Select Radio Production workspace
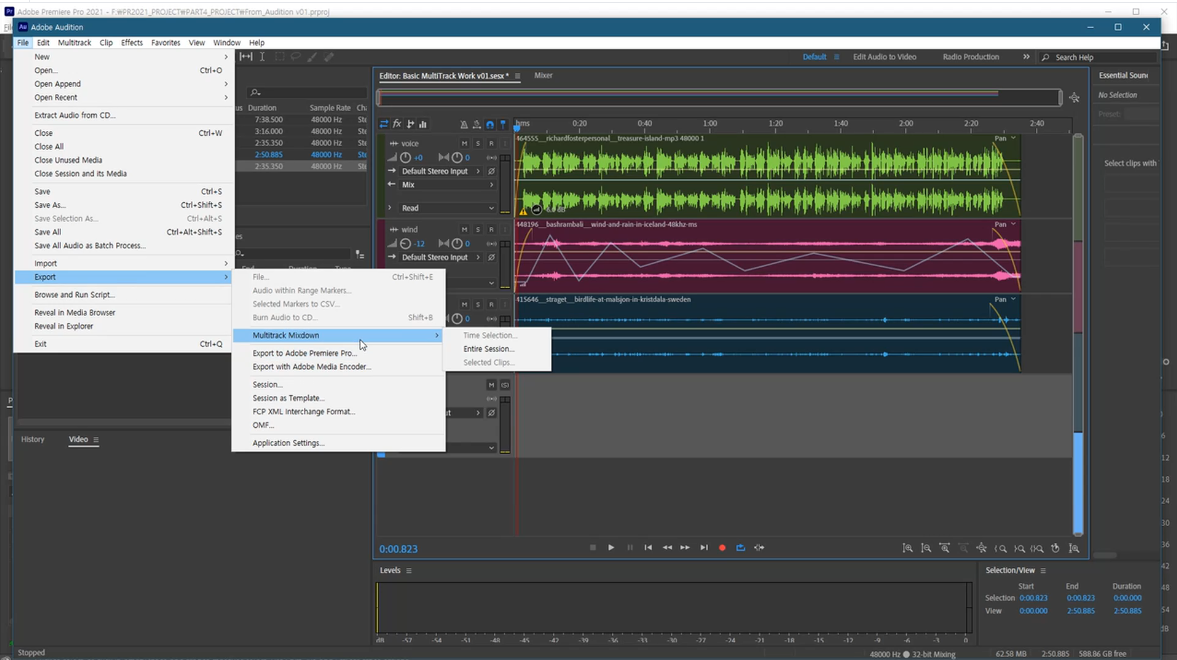The height and width of the screenshot is (660, 1177). point(971,57)
